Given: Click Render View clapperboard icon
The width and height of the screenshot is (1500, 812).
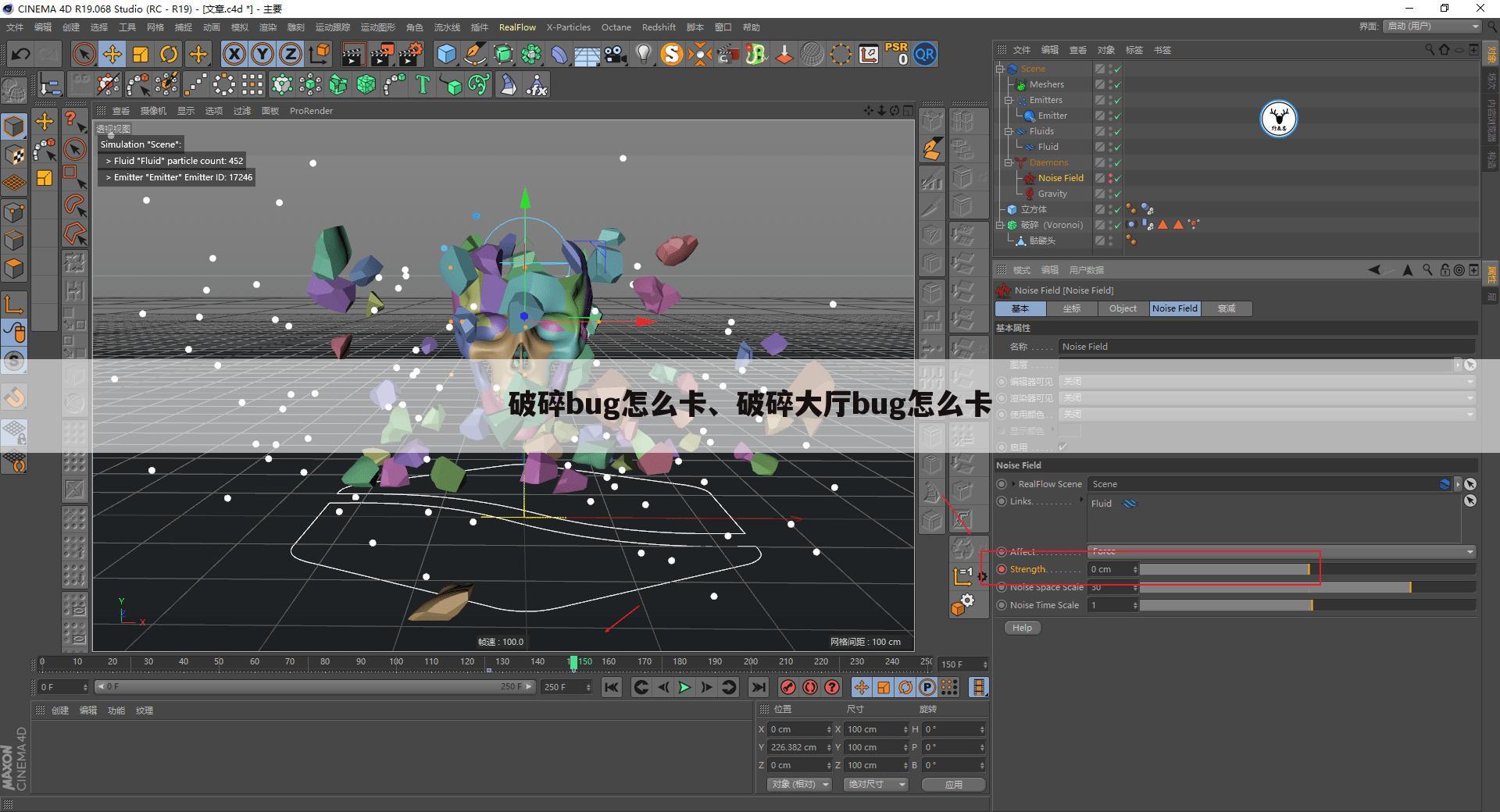Looking at the screenshot, I should coord(352,54).
